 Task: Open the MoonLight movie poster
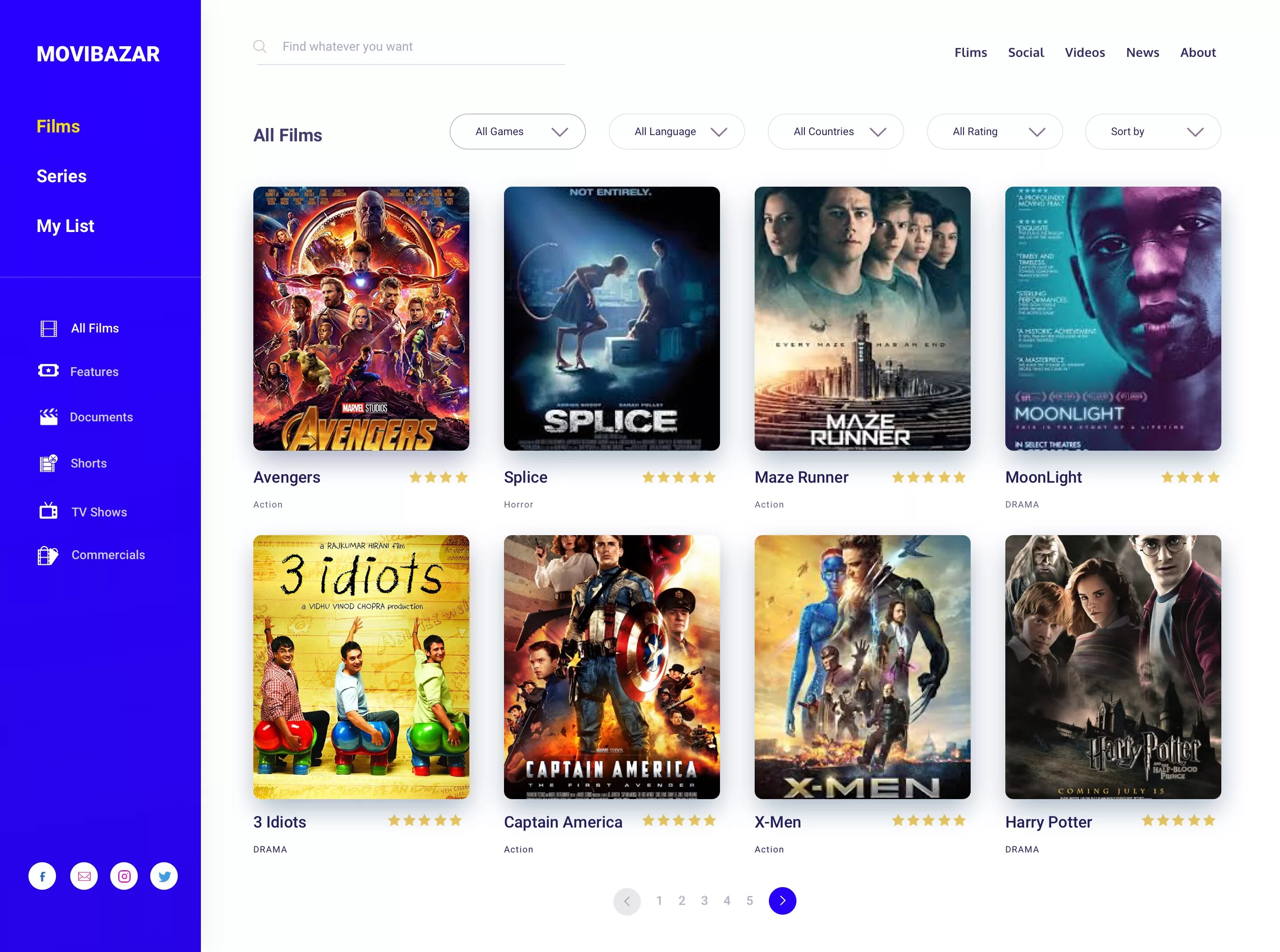1113,319
